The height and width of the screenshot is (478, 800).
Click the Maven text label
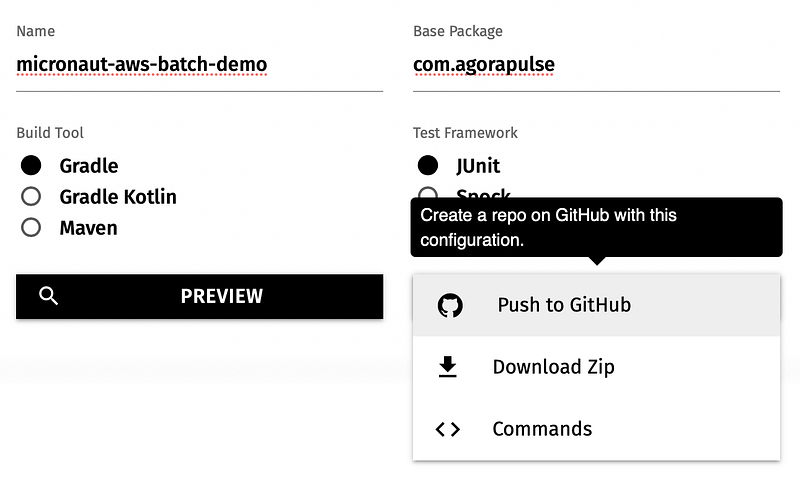(88, 228)
